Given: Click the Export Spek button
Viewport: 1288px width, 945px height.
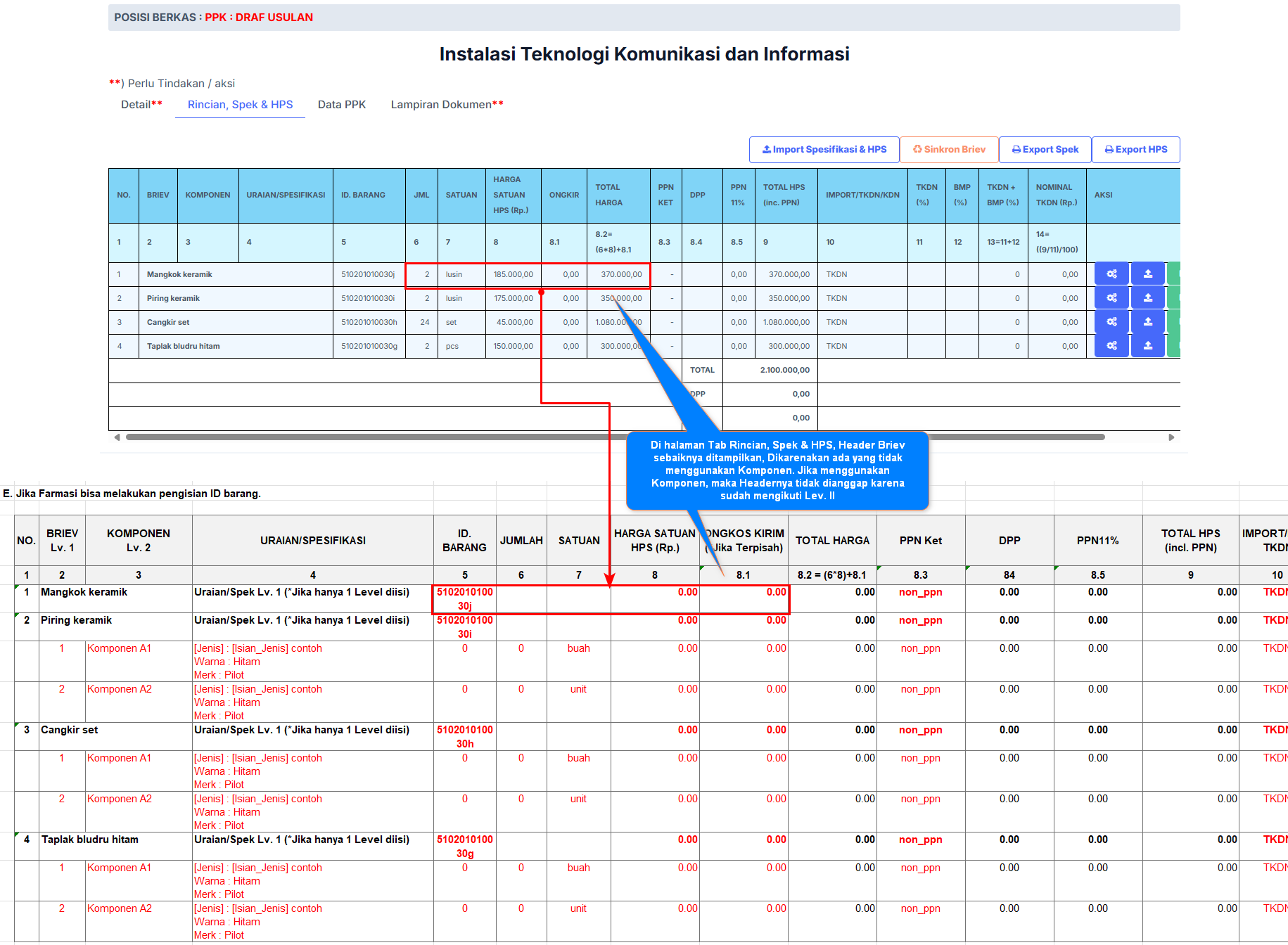Looking at the screenshot, I should (1045, 150).
